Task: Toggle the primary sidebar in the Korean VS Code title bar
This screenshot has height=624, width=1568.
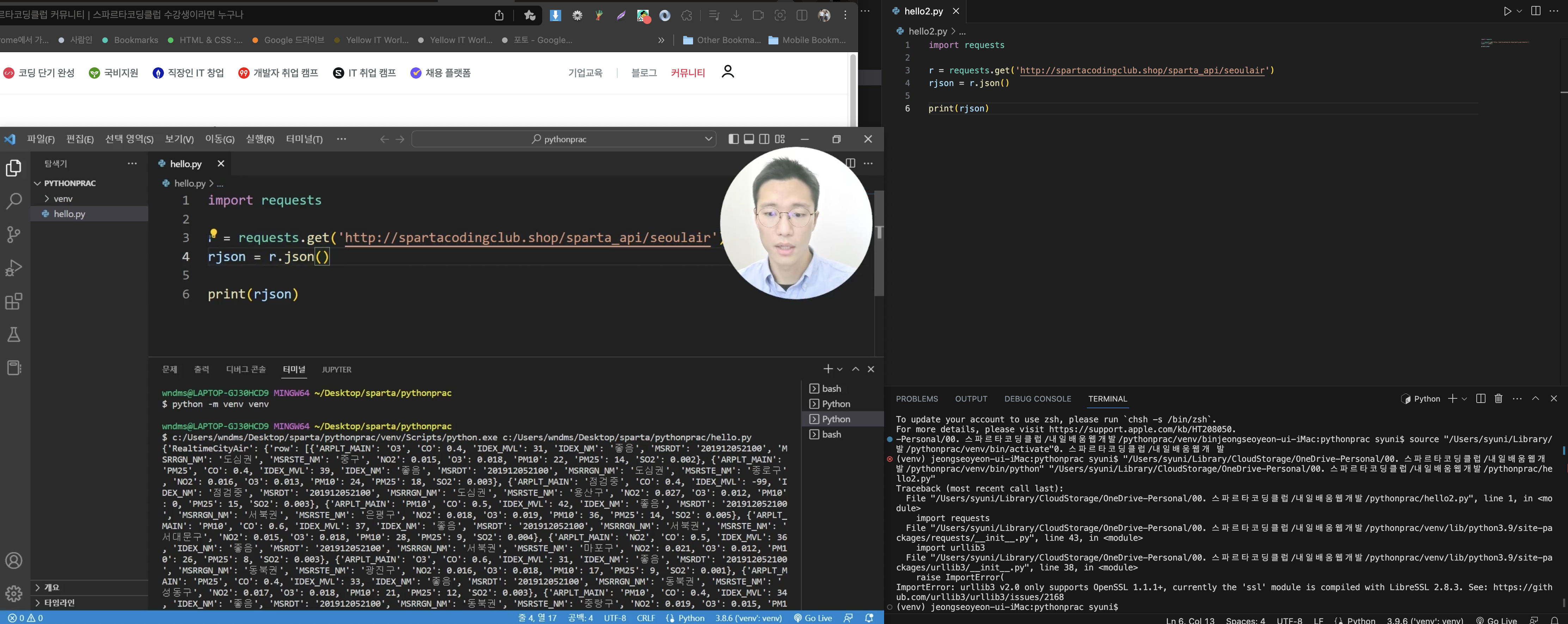Action: tap(734, 139)
